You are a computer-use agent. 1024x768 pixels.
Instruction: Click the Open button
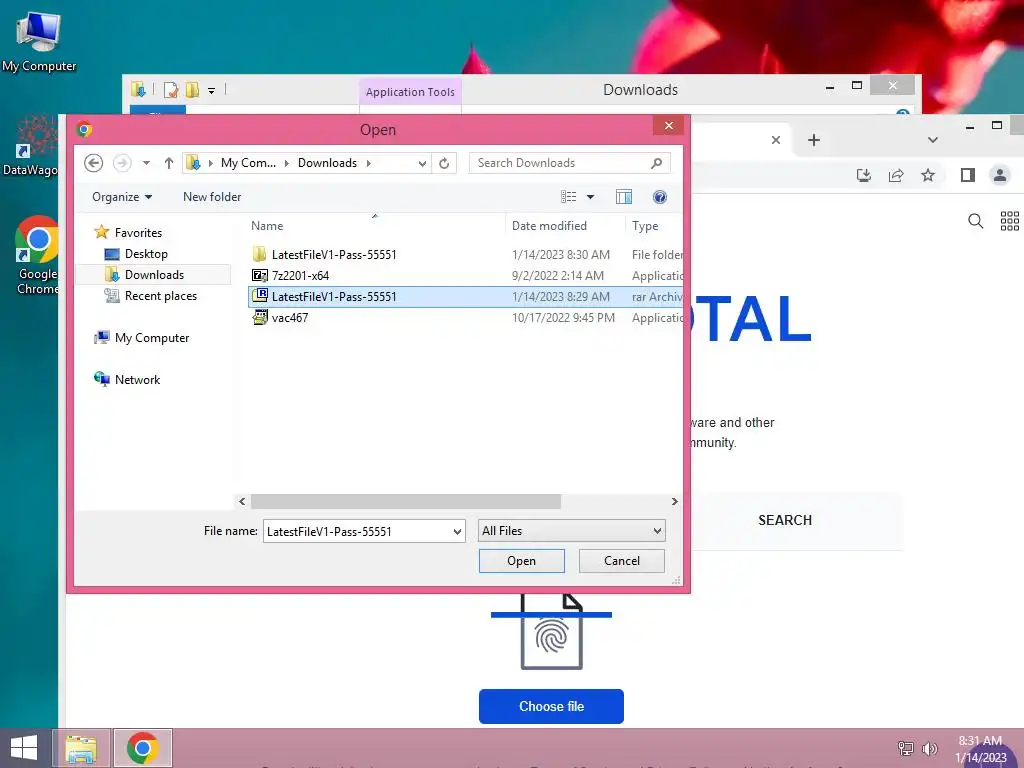point(521,561)
